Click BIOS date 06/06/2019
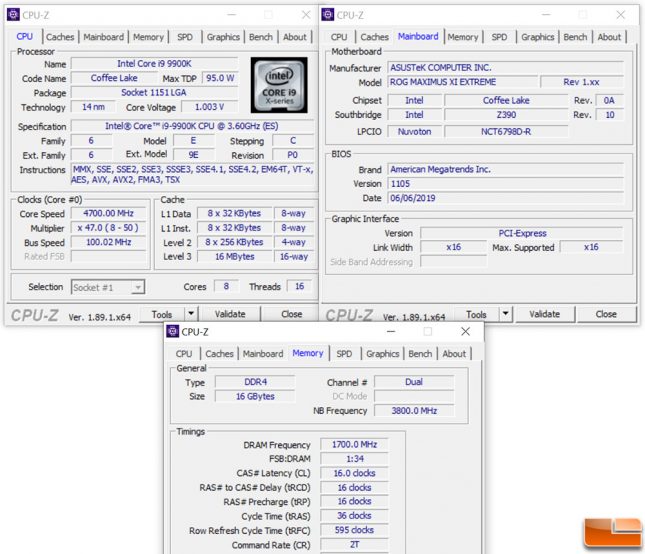 pyautogui.click(x=506, y=198)
